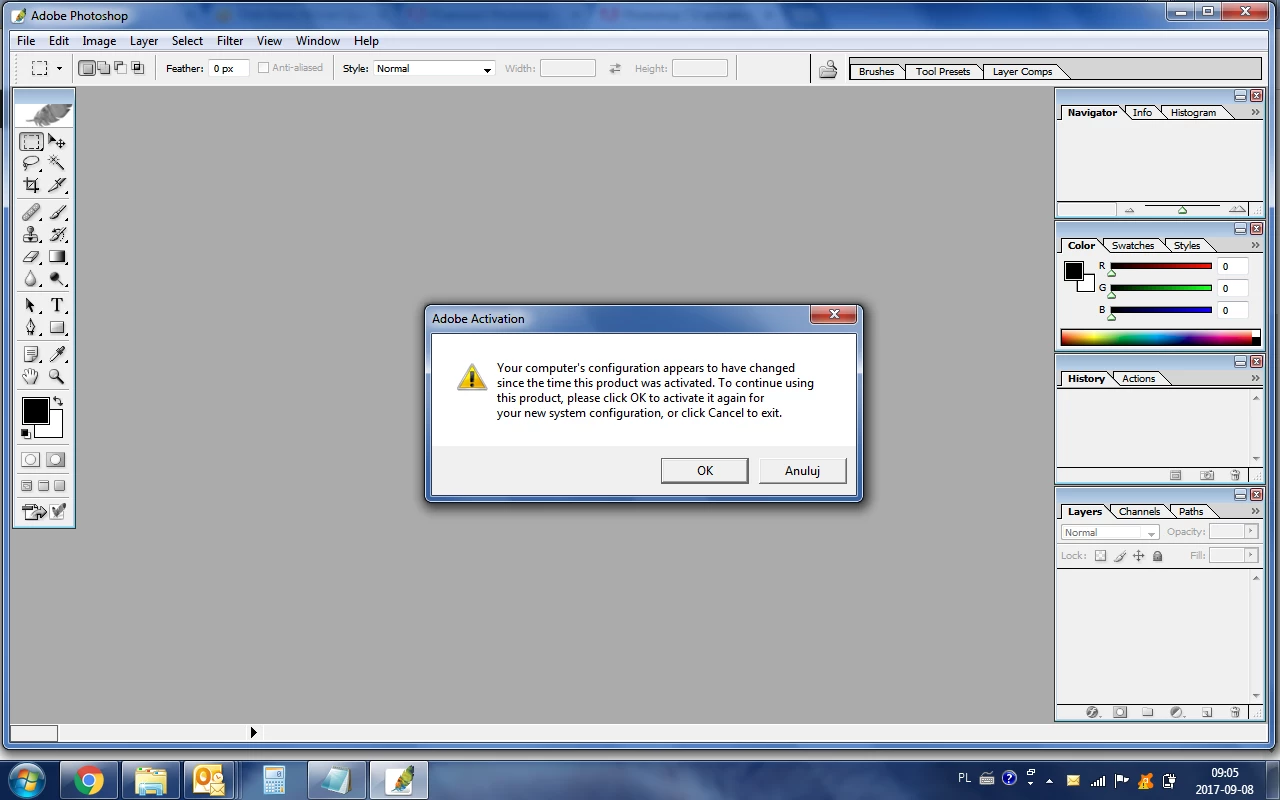Viewport: 1280px width, 800px height.
Task: Select the Eraser tool
Action: click(x=32, y=257)
